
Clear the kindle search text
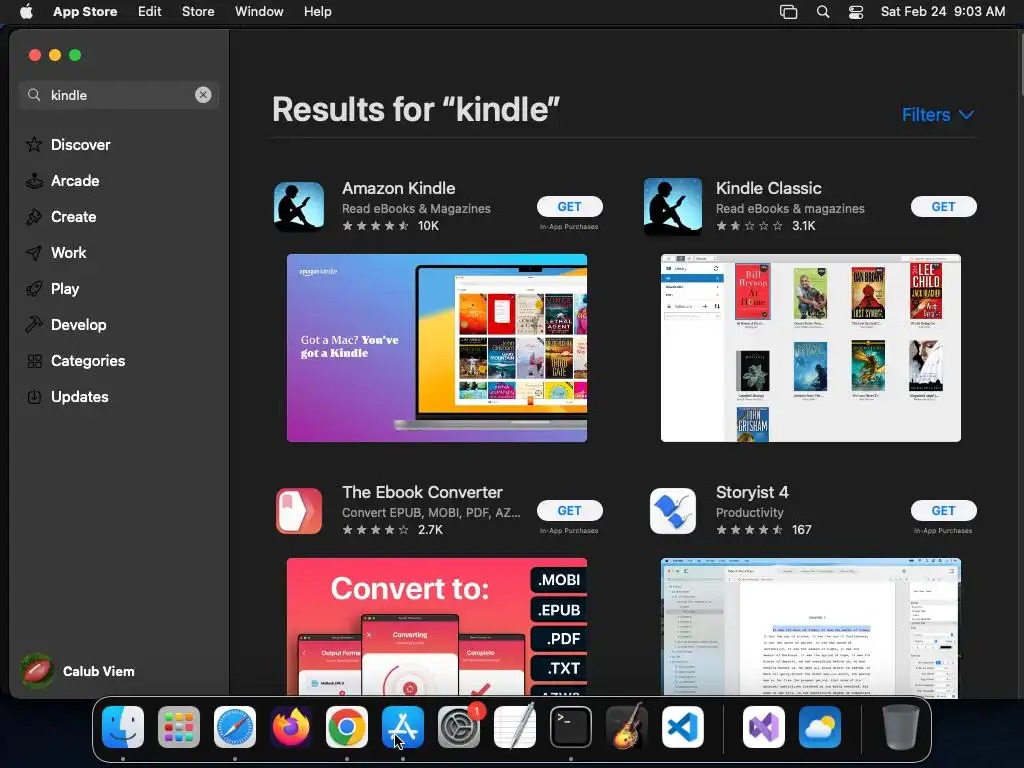203,95
